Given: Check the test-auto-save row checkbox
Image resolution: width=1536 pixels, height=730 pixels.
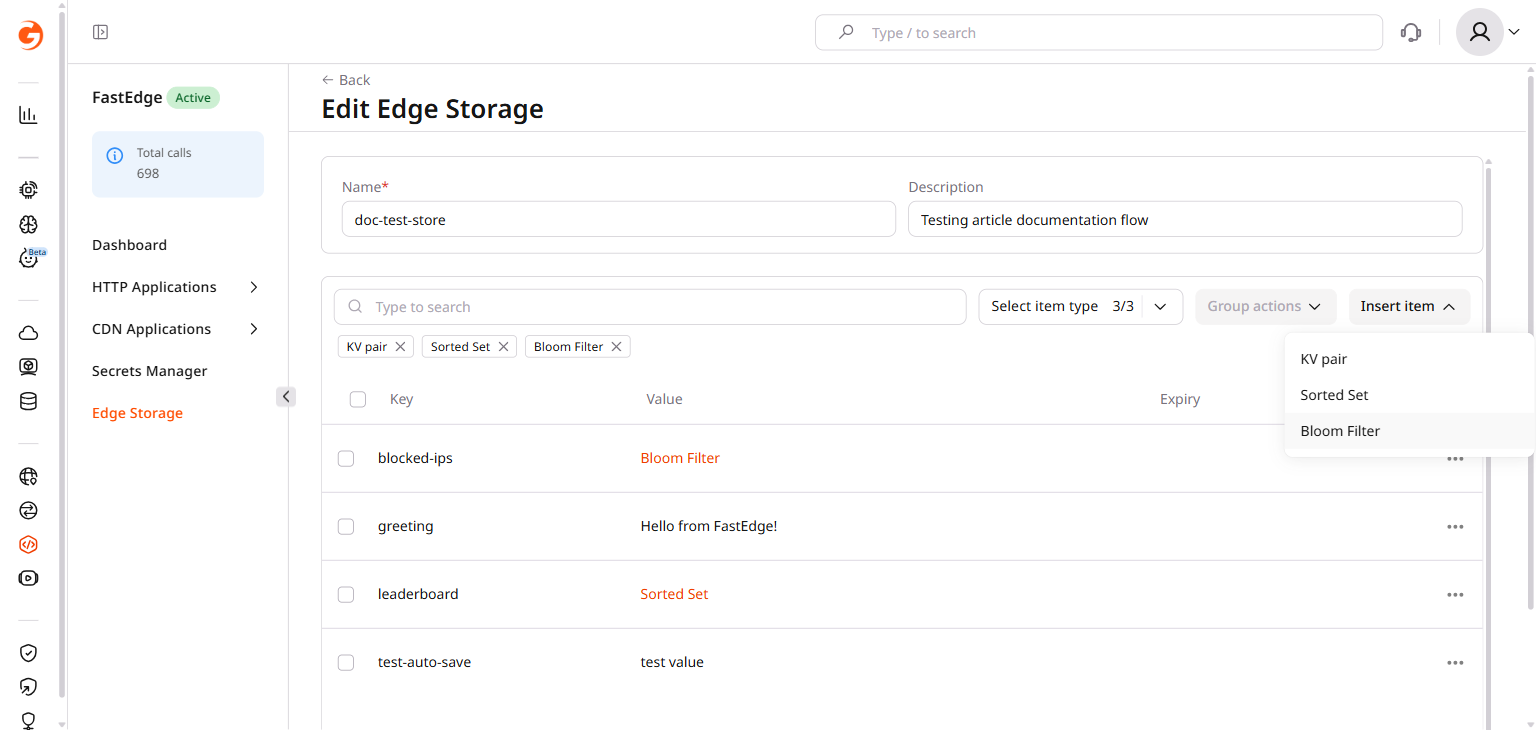Looking at the screenshot, I should 346,662.
